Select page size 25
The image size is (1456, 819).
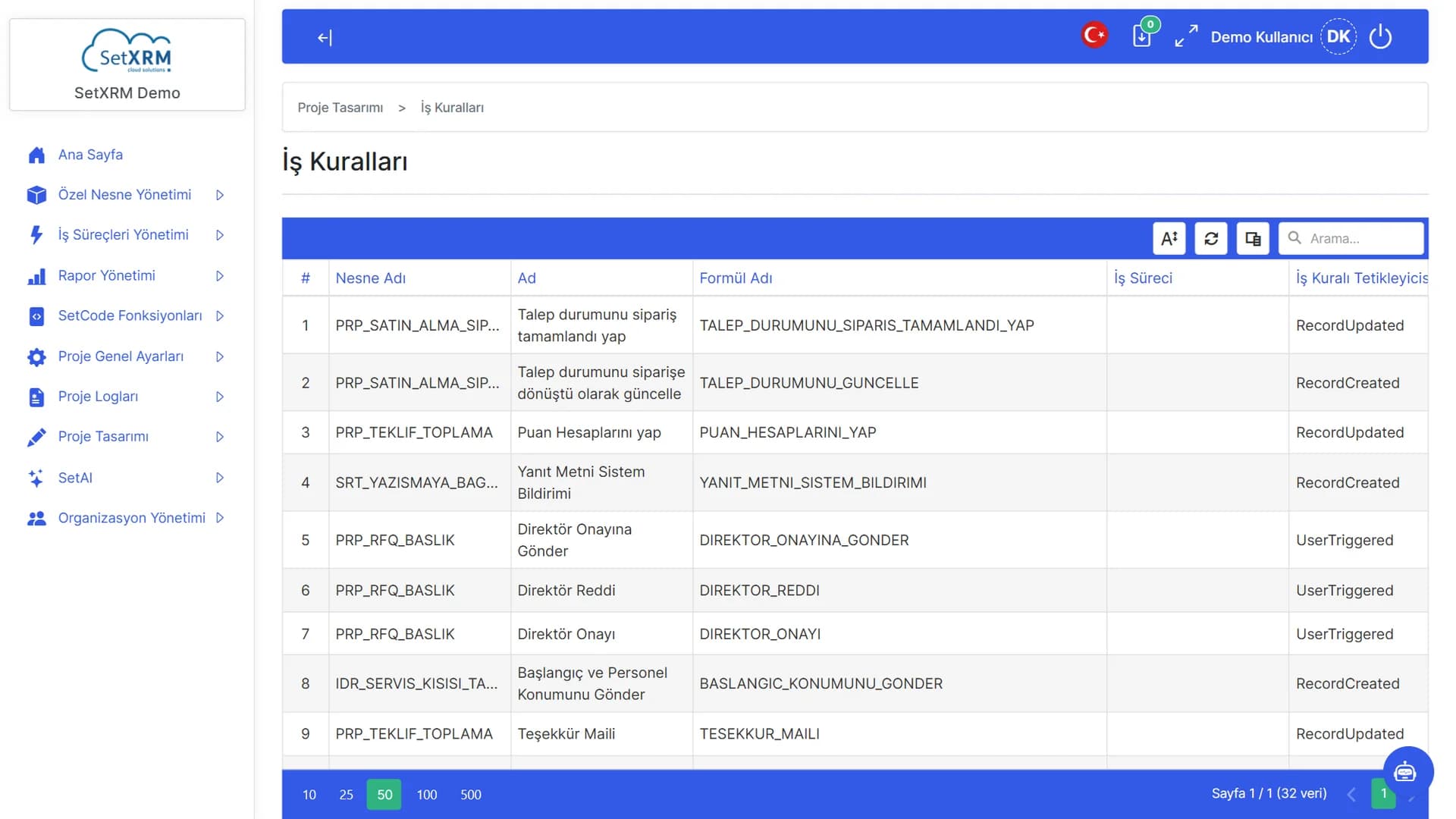tap(346, 795)
